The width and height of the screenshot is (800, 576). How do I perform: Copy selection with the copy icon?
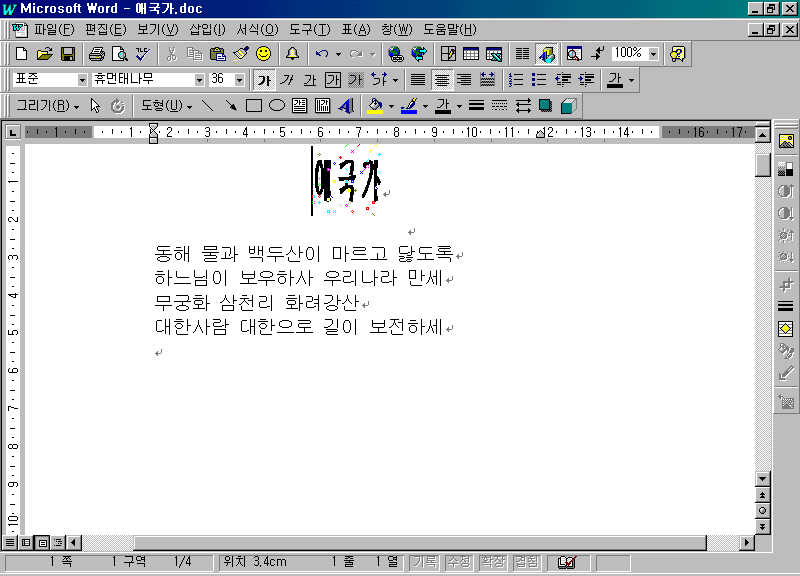point(194,54)
